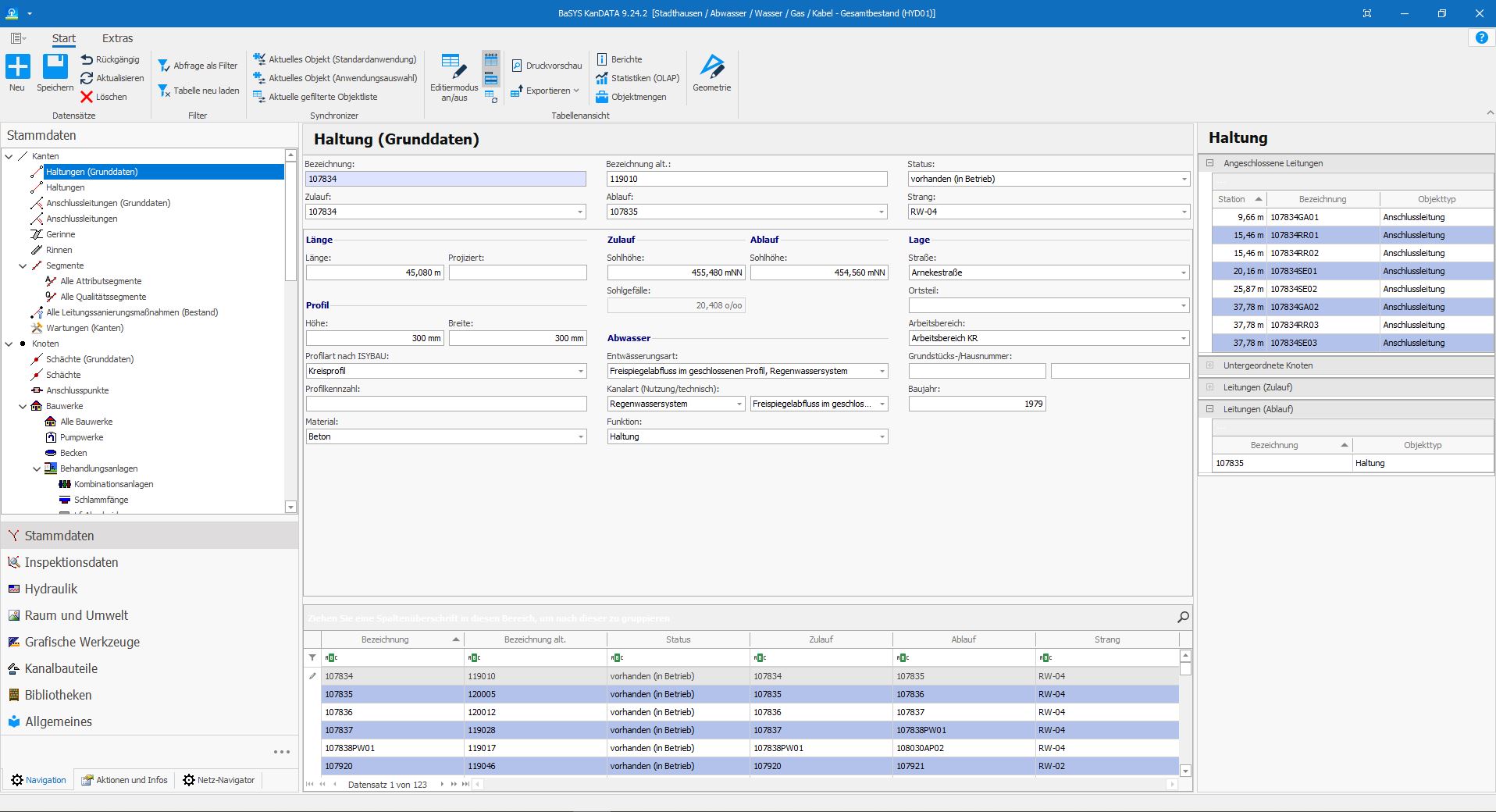Open the Bibliotheken section
The image size is (1496, 812).
click(58, 695)
